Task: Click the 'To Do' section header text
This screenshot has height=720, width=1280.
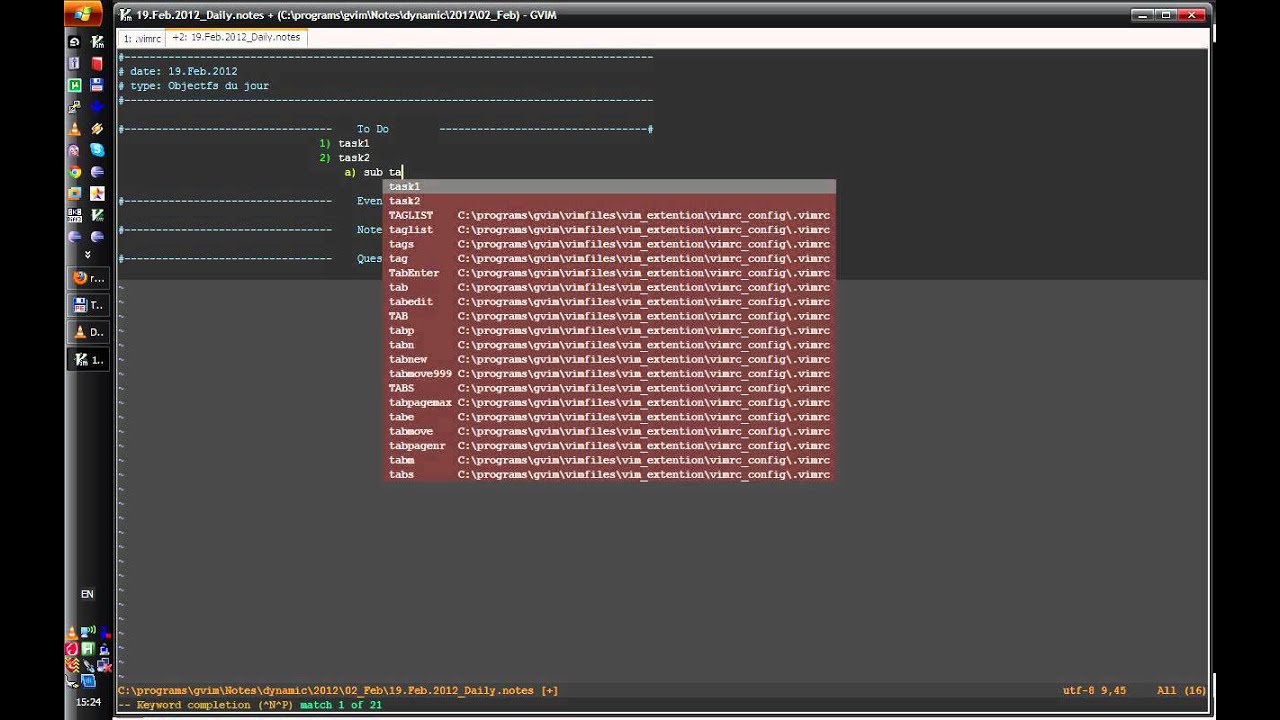Action: 372,129
